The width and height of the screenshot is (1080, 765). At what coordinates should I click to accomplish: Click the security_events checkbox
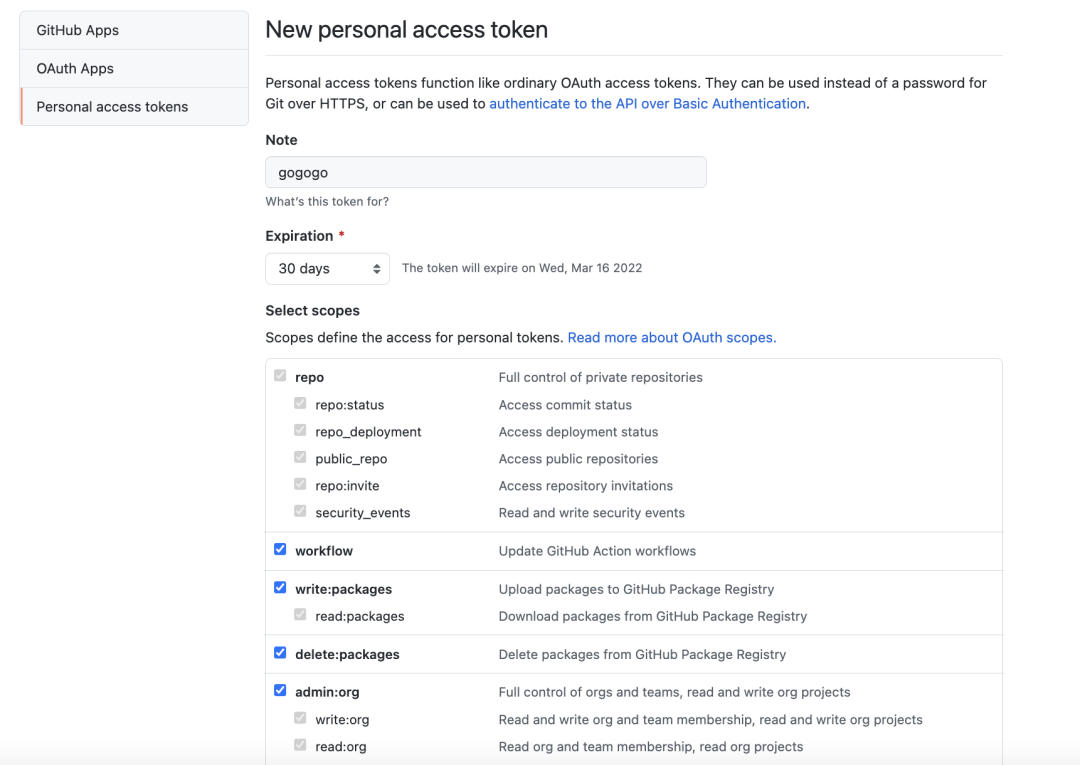(300, 512)
